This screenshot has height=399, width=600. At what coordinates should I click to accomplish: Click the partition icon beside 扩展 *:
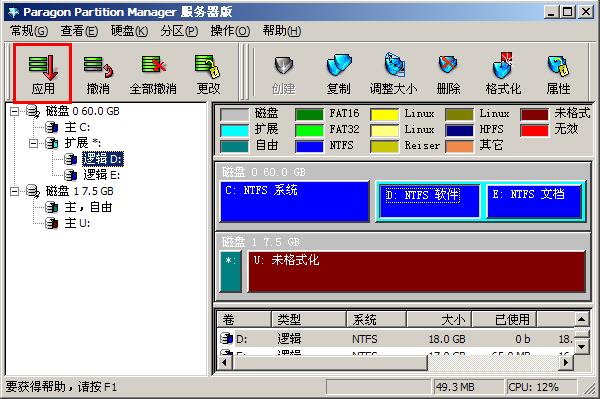pyautogui.click(x=52, y=143)
